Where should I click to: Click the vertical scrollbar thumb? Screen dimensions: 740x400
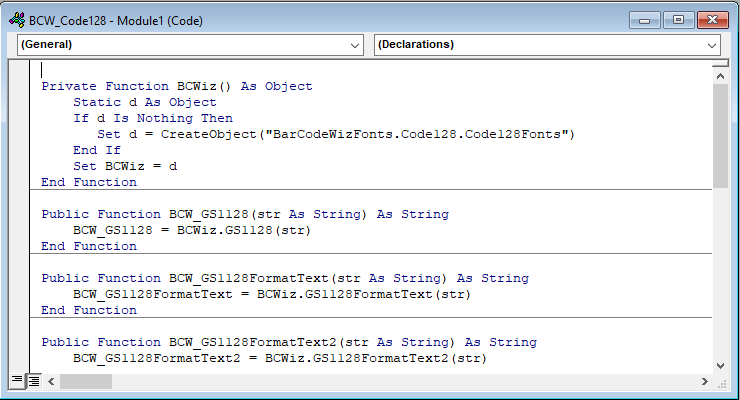720,136
